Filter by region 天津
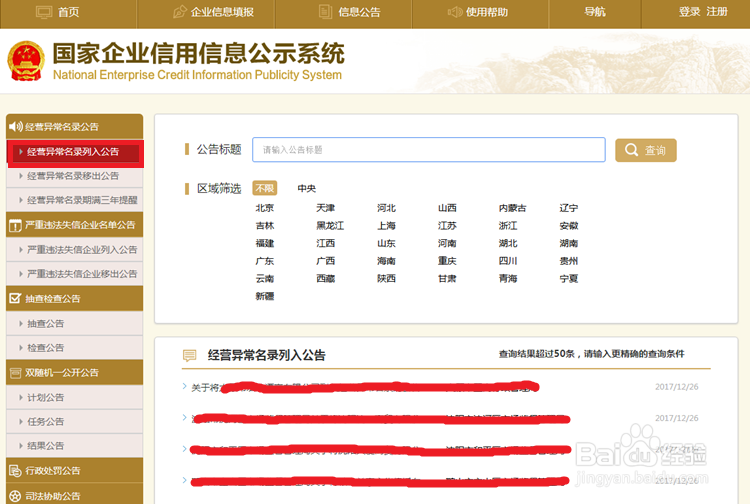Screen dimensions: 750x504 (325, 208)
